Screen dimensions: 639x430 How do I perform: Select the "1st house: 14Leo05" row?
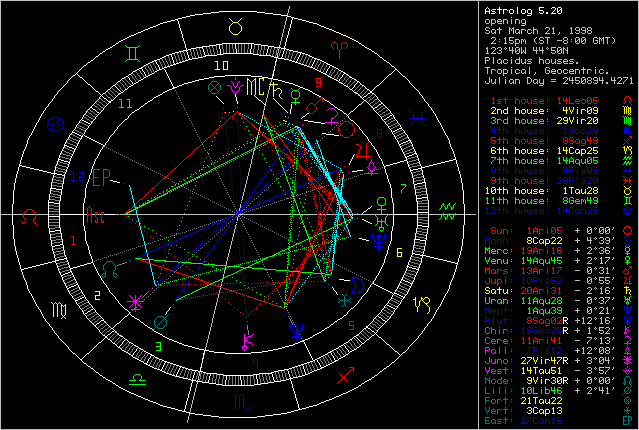point(562,101)
